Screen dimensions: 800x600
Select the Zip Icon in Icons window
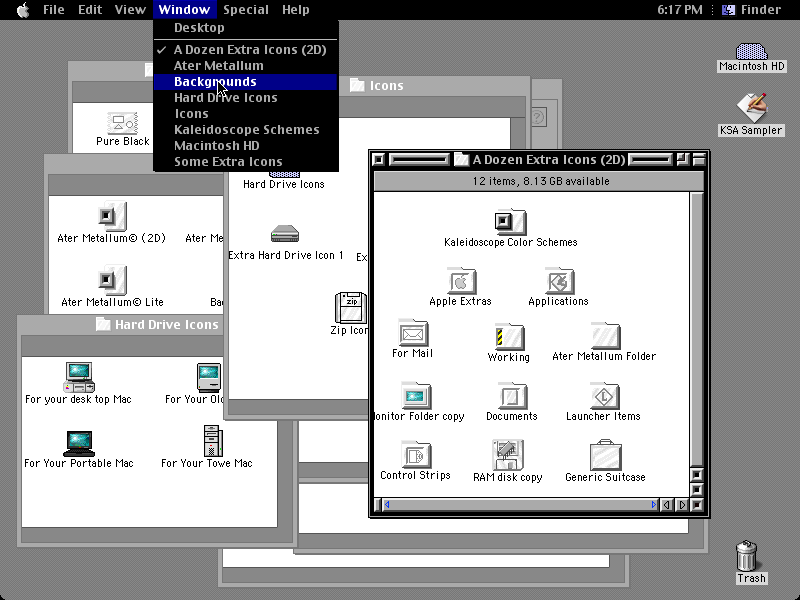click(x=350, y=307)
